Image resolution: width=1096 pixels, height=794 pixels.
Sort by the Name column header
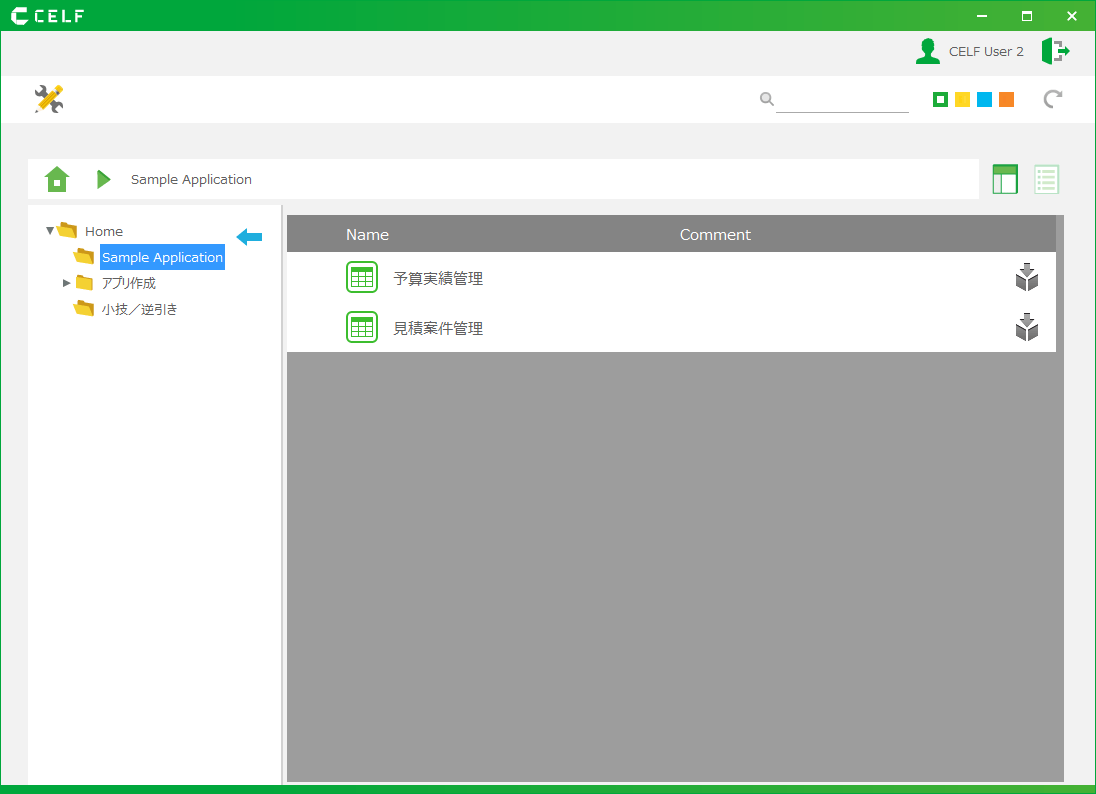367,235
